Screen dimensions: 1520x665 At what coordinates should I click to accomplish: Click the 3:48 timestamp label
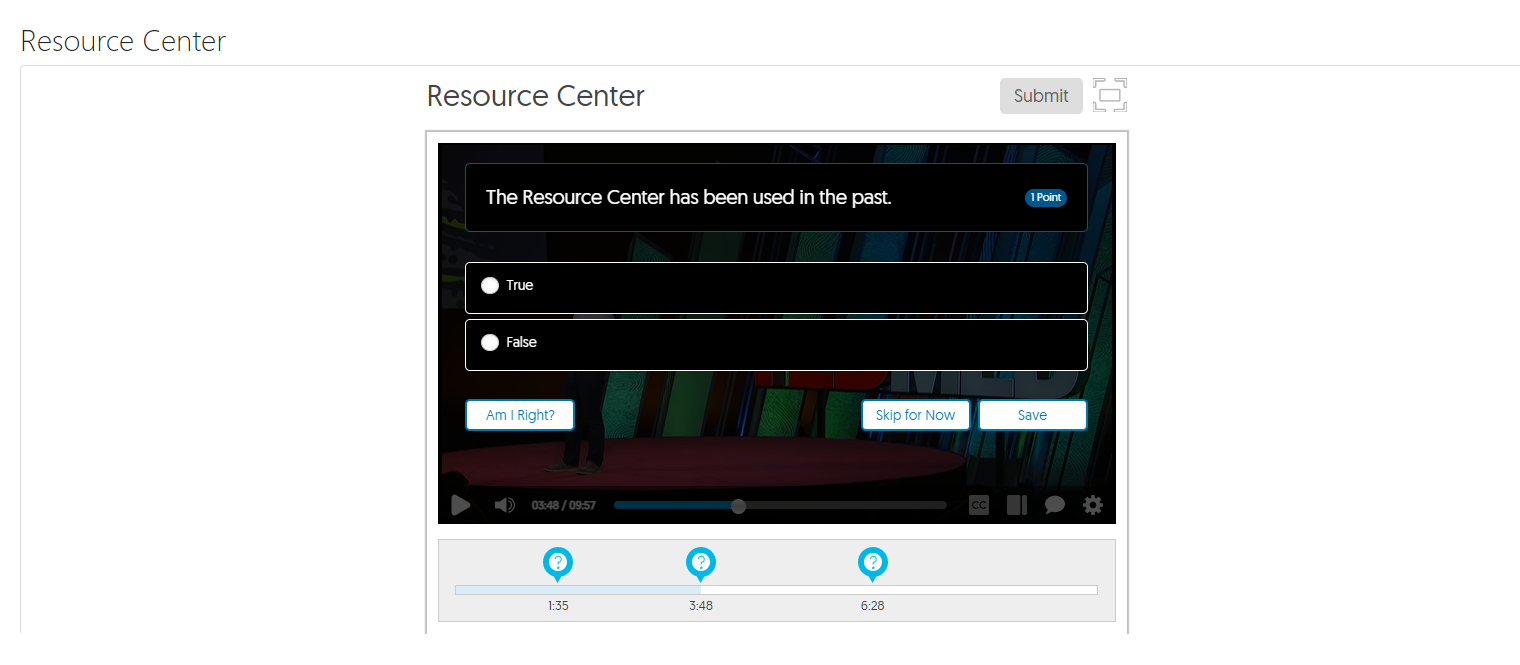pos(701,606)
